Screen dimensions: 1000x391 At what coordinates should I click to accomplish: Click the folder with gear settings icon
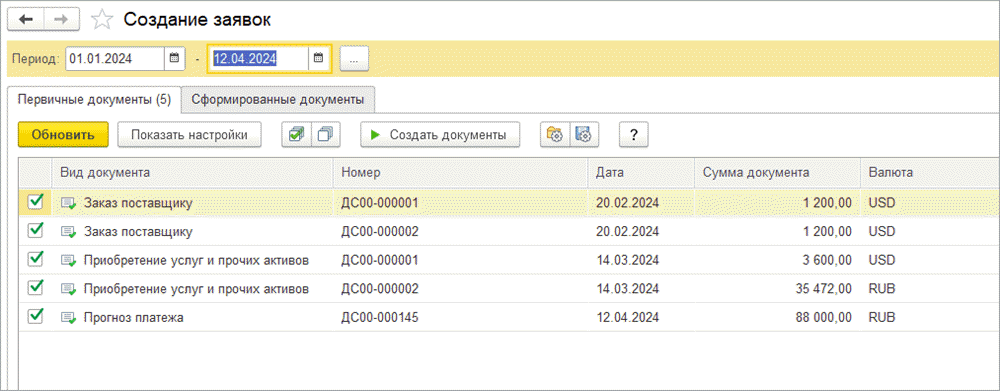point(555,135)
